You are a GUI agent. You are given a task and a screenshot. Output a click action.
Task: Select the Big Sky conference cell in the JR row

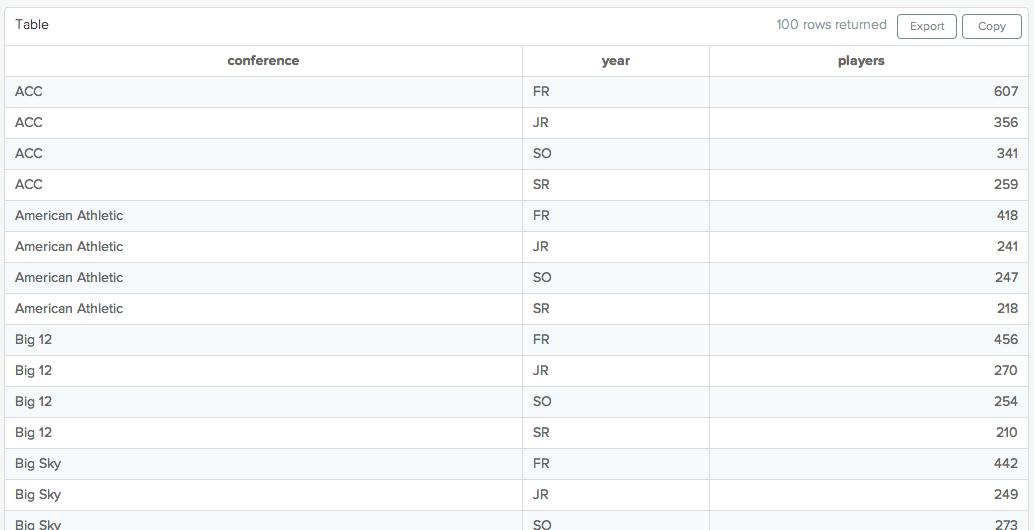pos(38,495)
